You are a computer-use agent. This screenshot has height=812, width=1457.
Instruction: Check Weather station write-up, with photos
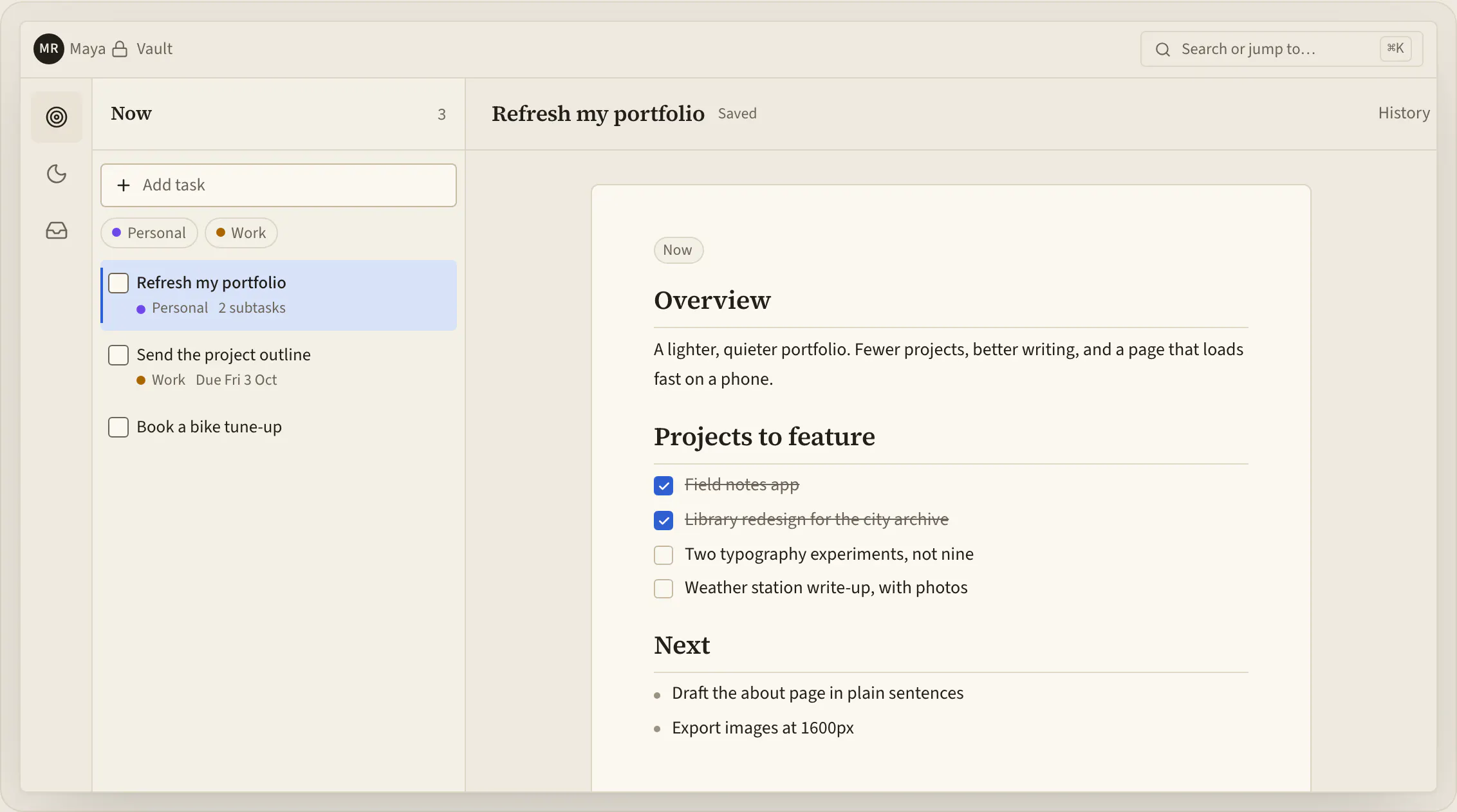coord(664,588)
